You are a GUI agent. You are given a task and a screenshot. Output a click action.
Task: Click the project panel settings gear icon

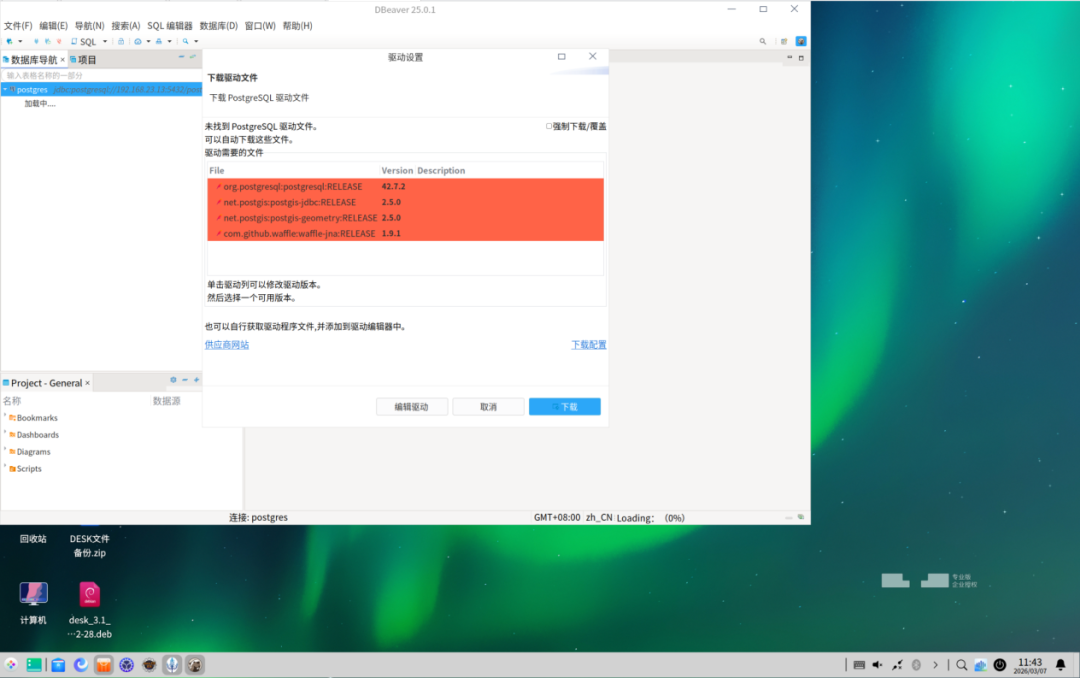tap(174, 380)
